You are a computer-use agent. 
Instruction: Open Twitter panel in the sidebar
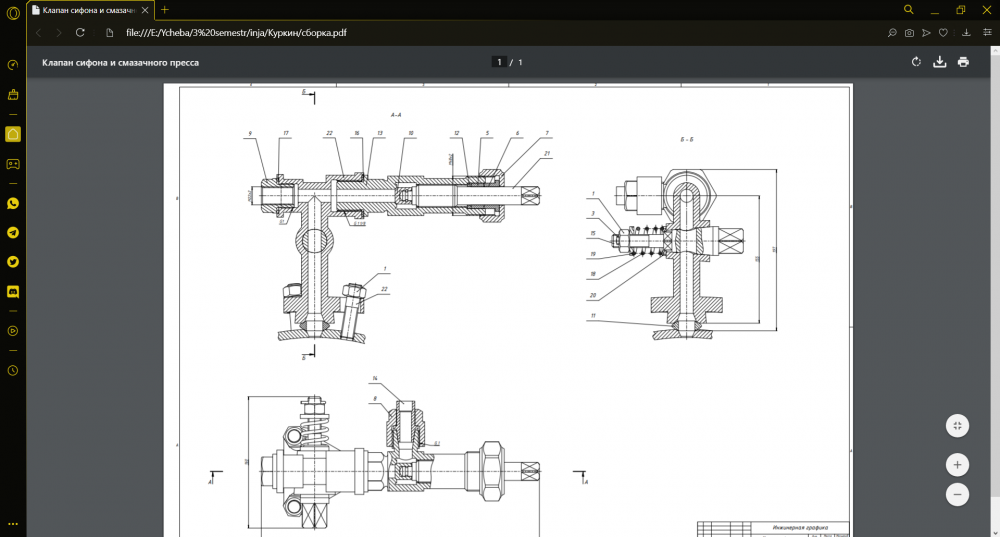coord(13,262)
